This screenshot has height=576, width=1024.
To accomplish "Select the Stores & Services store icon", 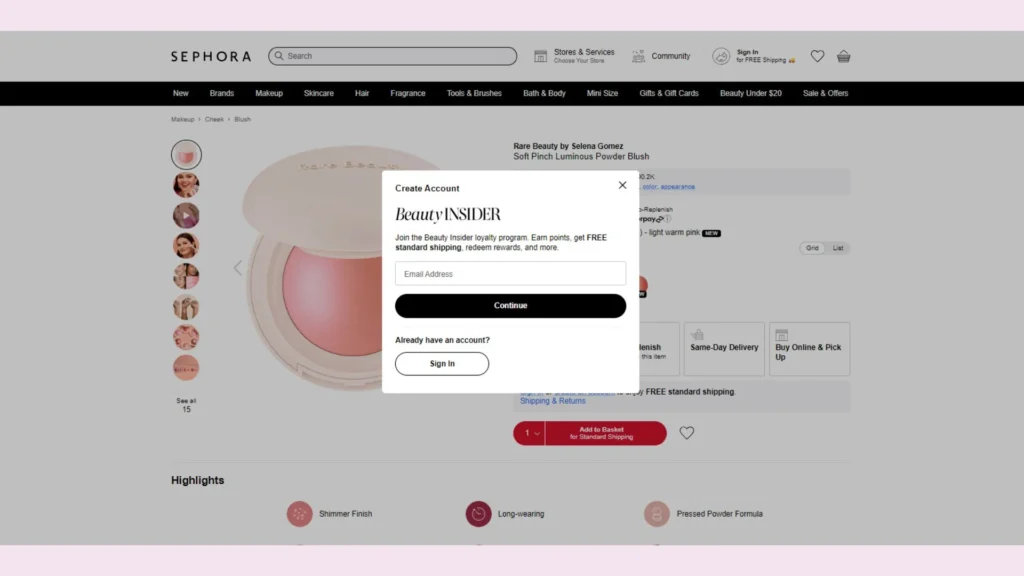I will [x=541, y=54].
